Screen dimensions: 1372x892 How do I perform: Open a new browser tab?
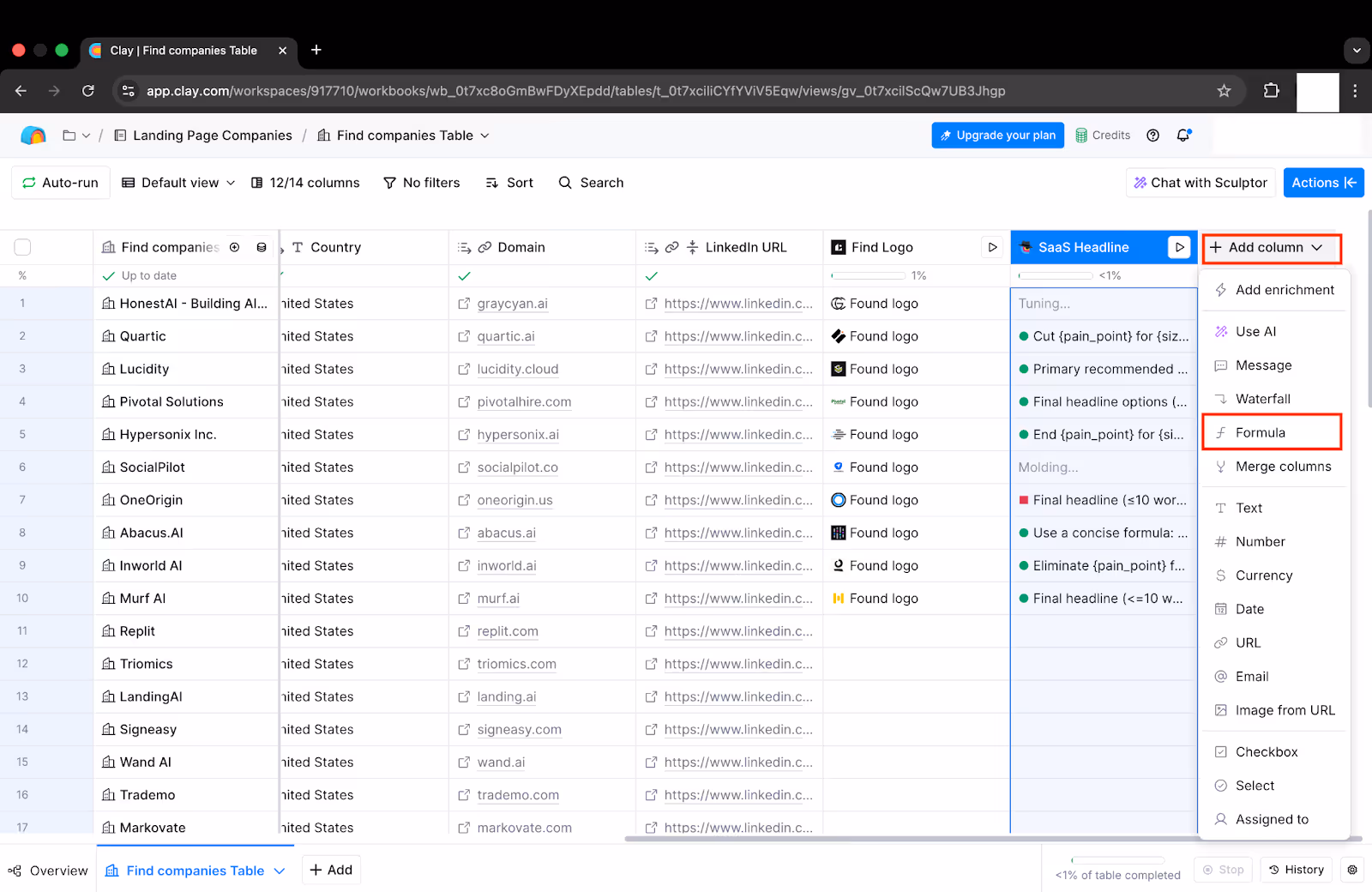(x=316, y=50)
